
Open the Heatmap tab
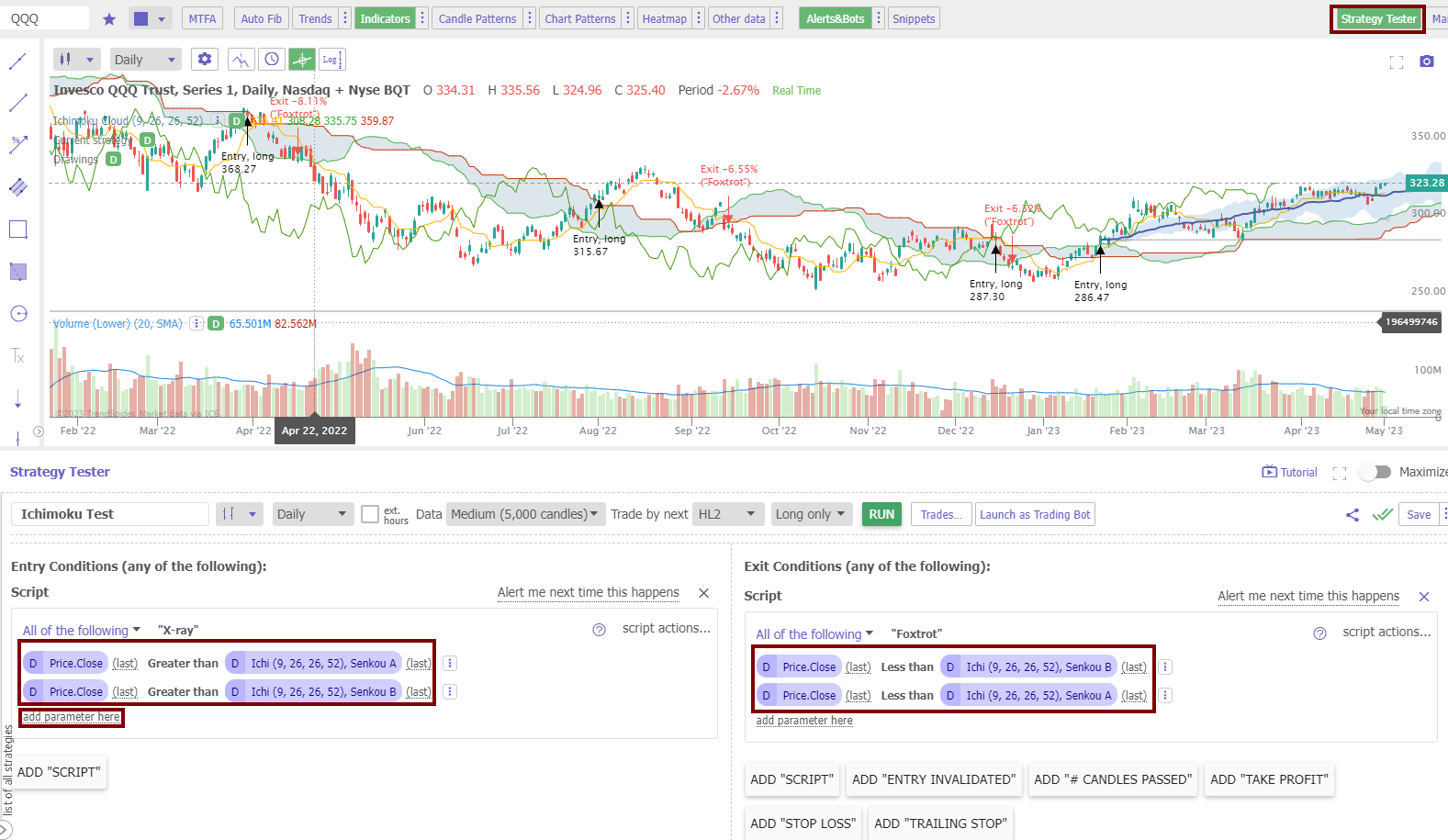(x=664, y=18)
